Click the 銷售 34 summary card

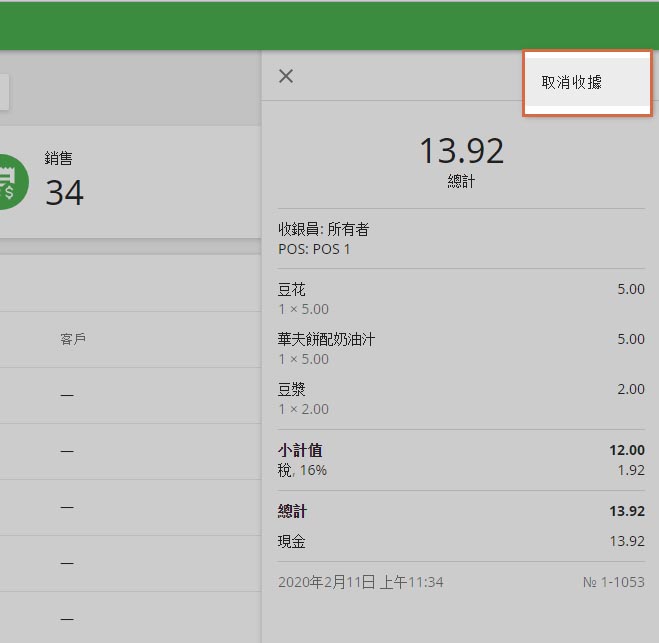[130, 182]
